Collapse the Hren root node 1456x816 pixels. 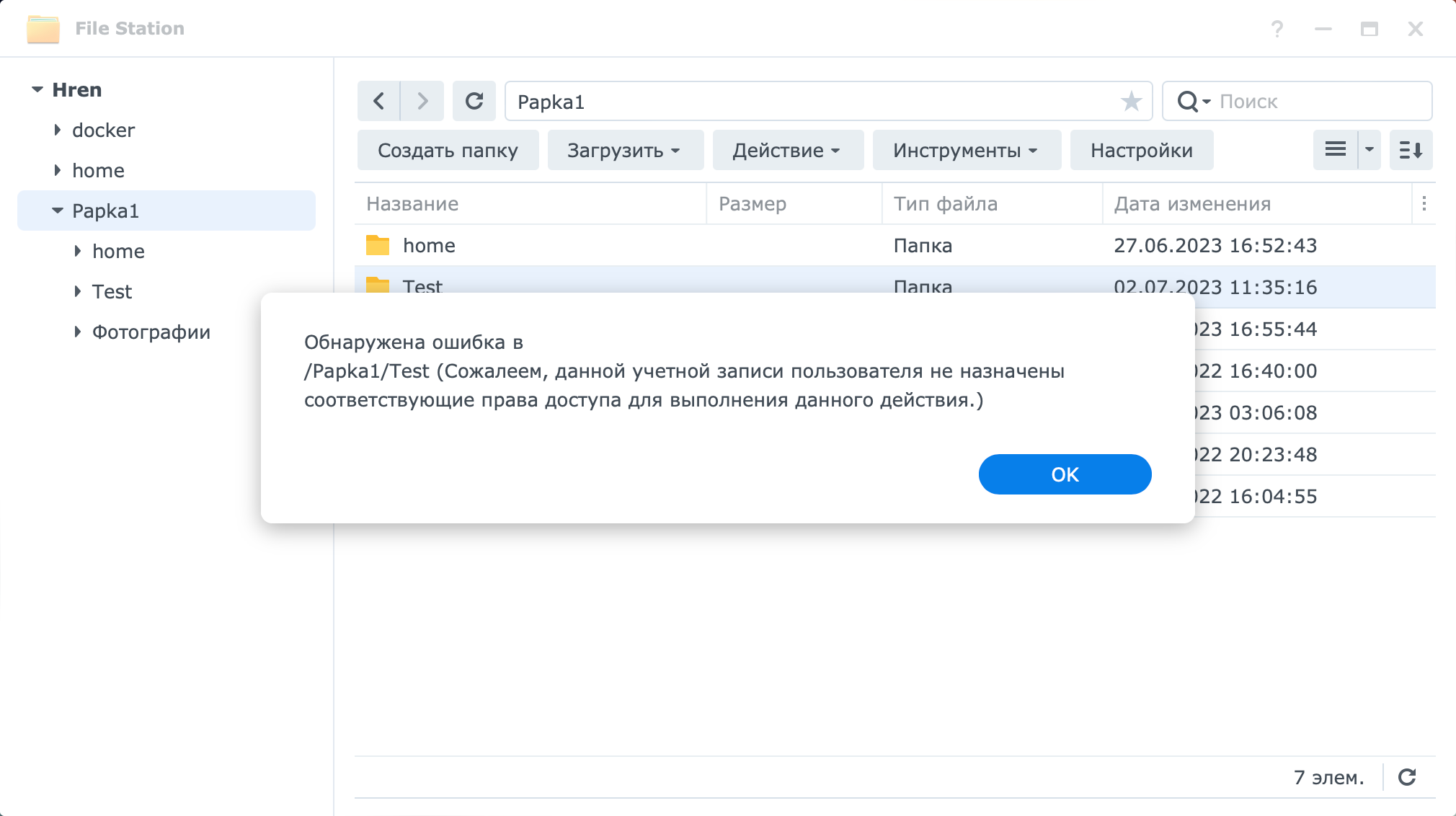click(37, 90)
